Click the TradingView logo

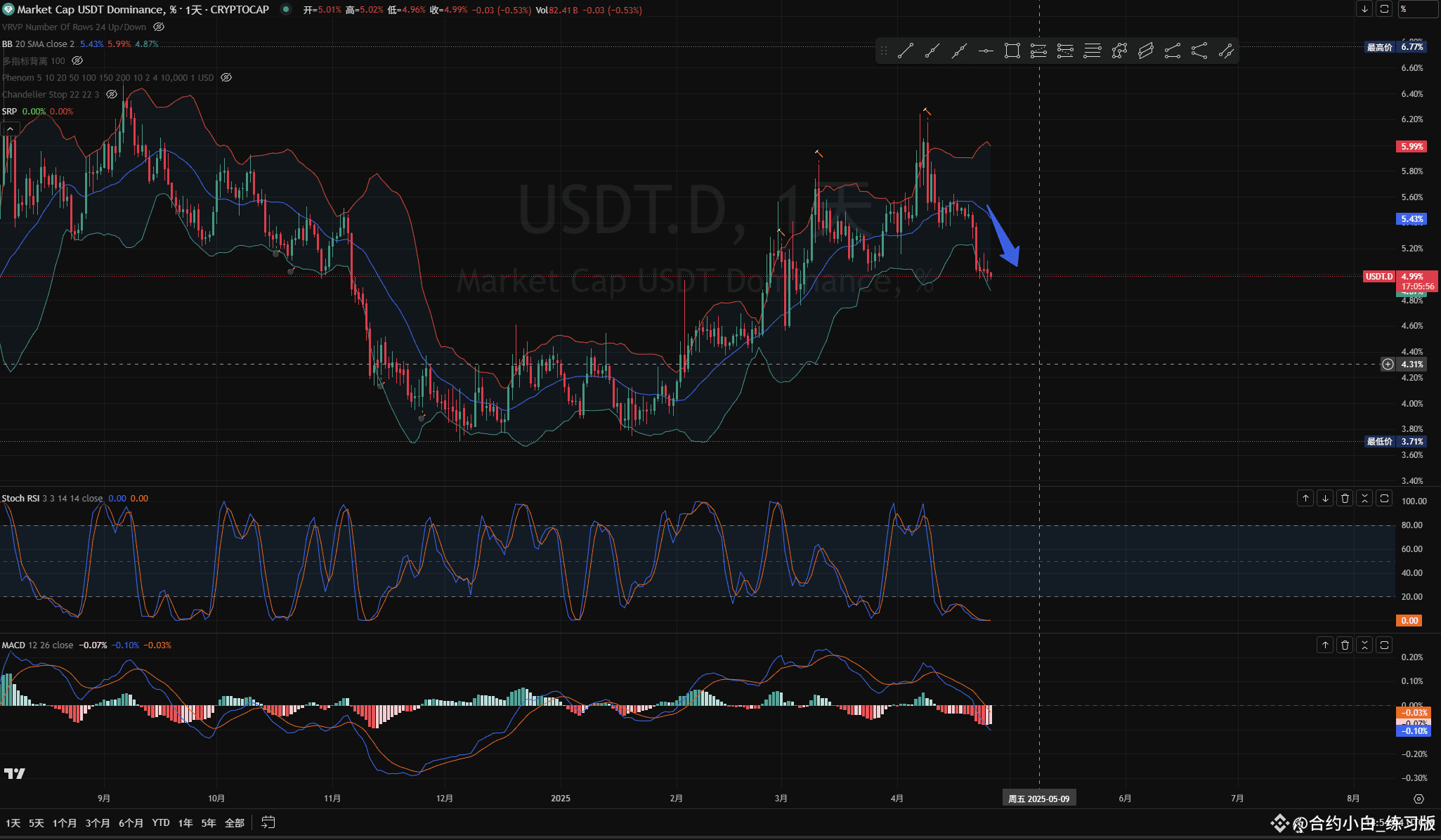(14, 773)
